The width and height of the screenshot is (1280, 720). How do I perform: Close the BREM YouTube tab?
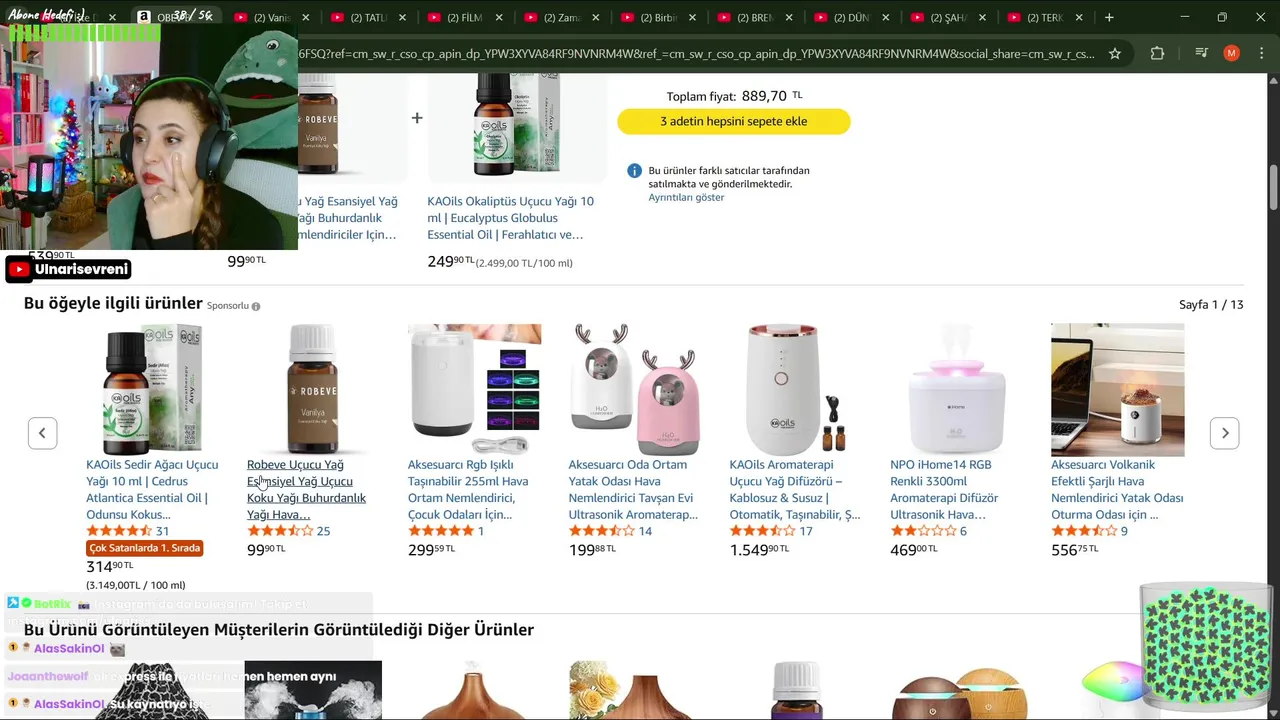pos(790,18)
